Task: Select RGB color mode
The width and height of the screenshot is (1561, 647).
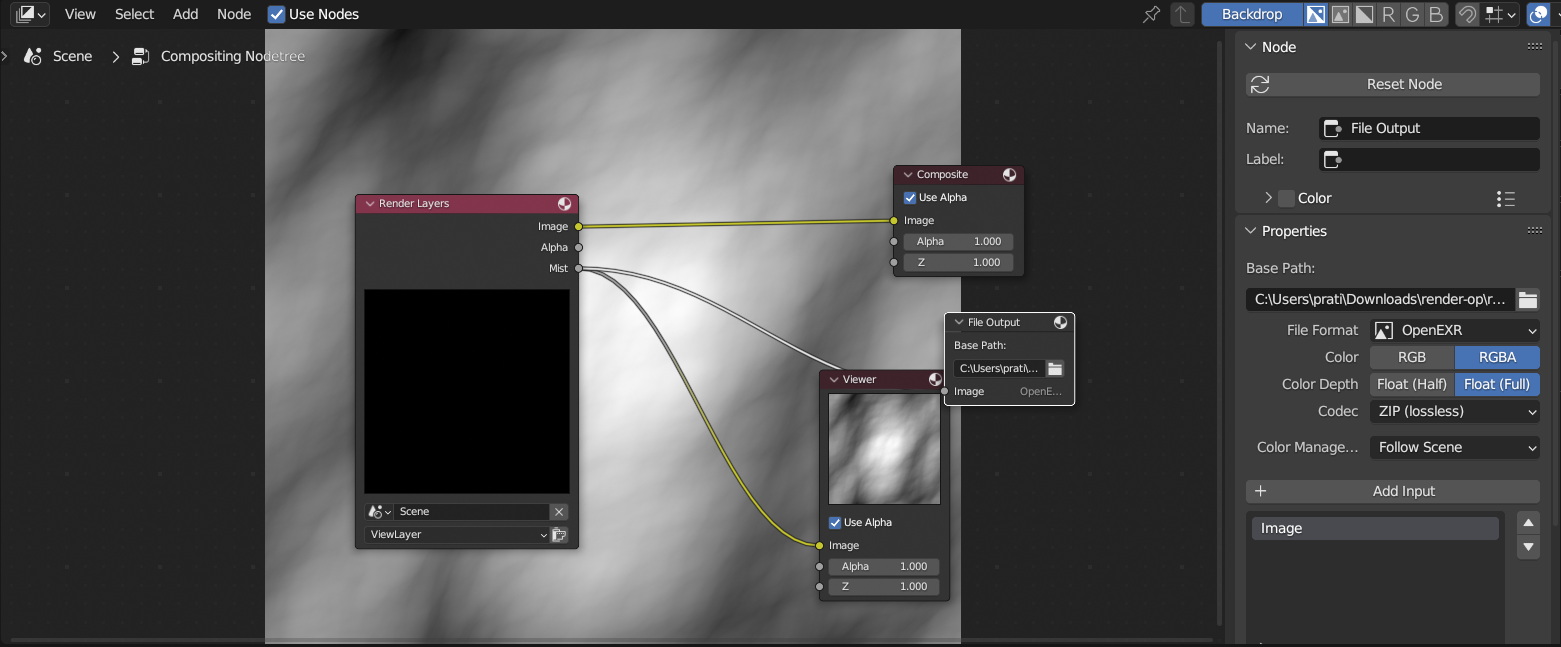Action: 1411,357
